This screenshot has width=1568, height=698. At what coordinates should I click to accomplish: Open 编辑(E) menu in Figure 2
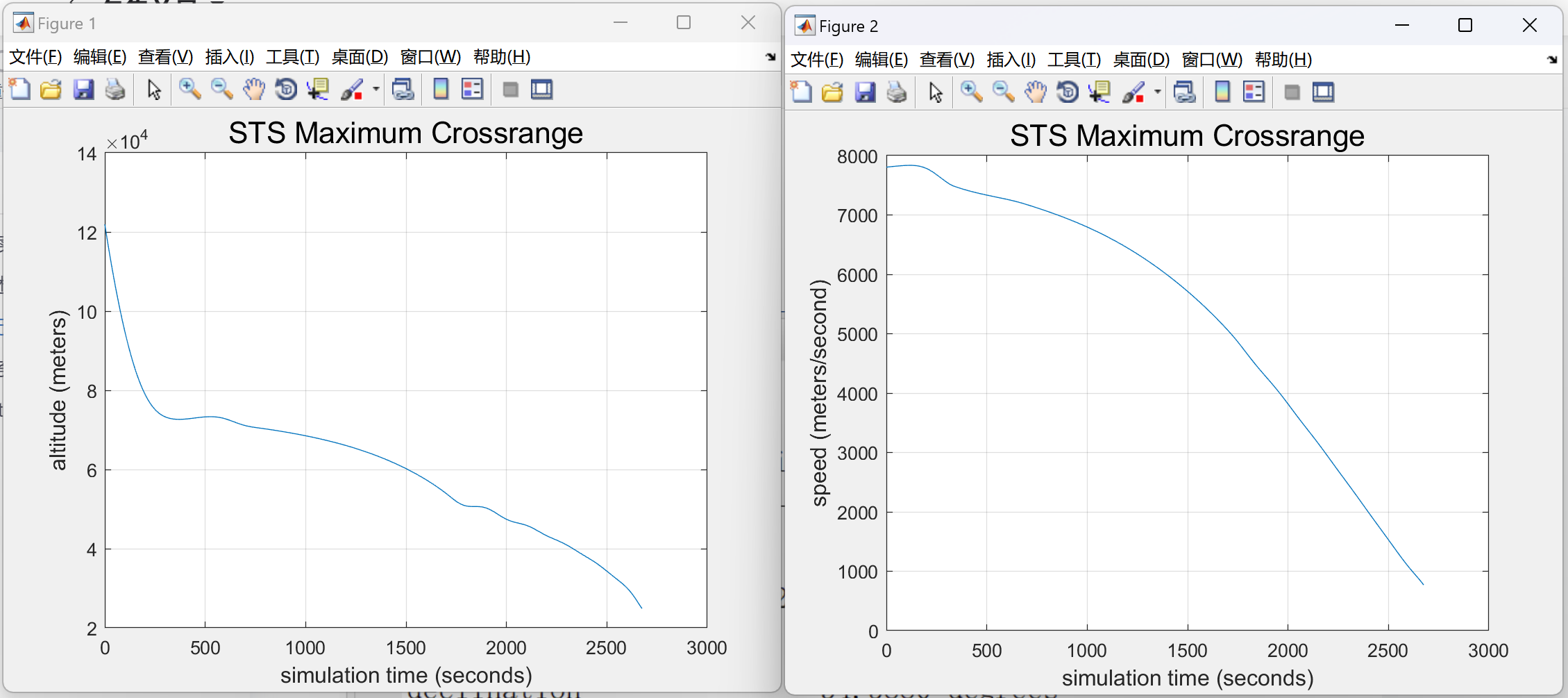882,60
